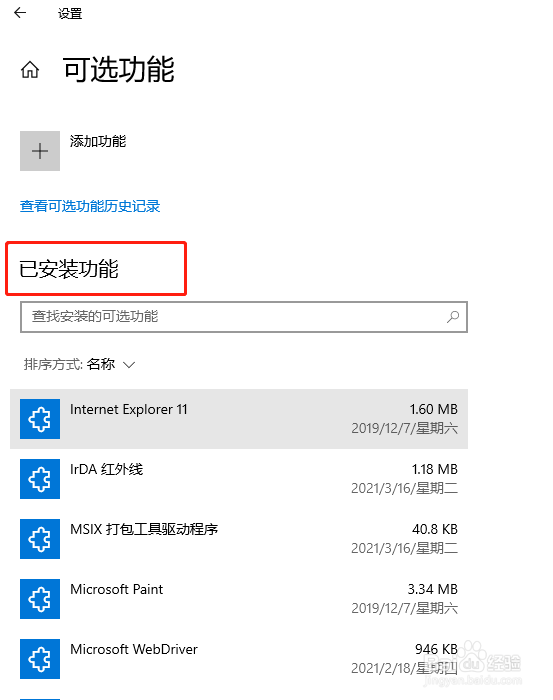Screen dimensions: 553x700
Task: Click the Microsoft Paint puzzle icon
Action: [x=40, y=599]
